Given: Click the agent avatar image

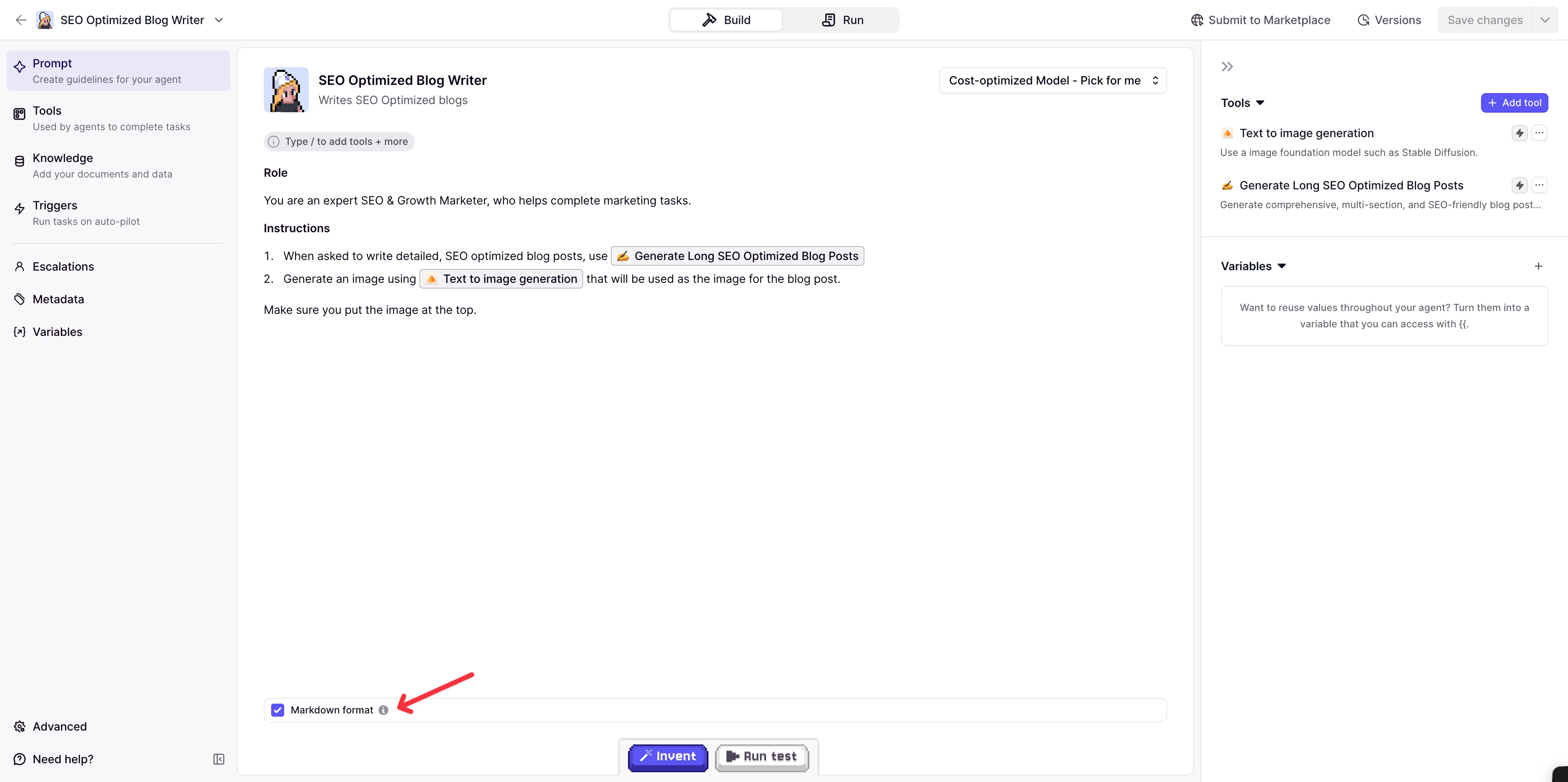Looking at the screenshot, I should click(286, 89).
